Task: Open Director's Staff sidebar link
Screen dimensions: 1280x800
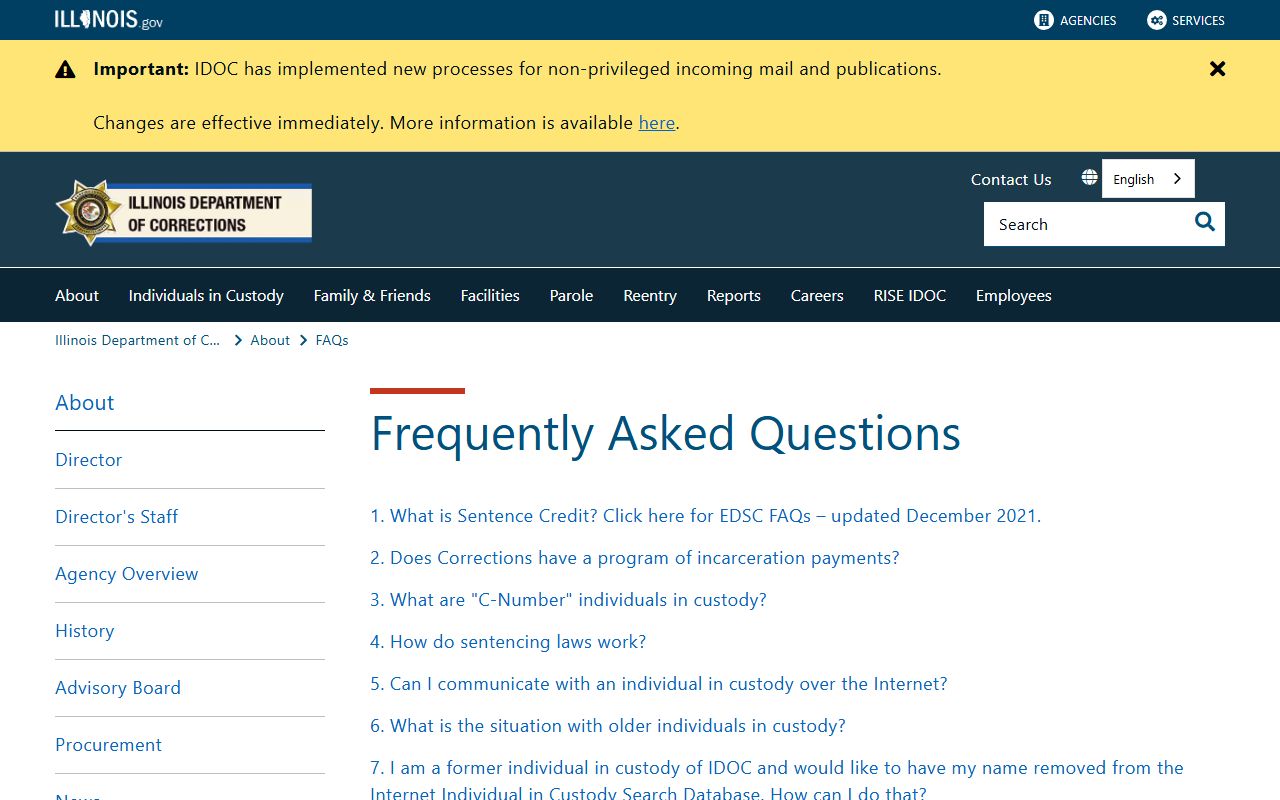Action: (x=117, y=517)
